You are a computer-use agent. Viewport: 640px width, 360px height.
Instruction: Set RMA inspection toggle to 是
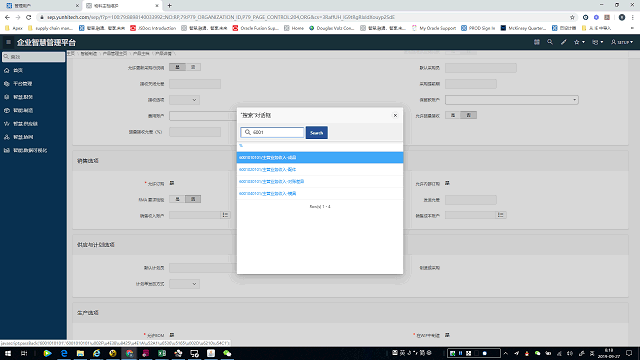point(177,199)
